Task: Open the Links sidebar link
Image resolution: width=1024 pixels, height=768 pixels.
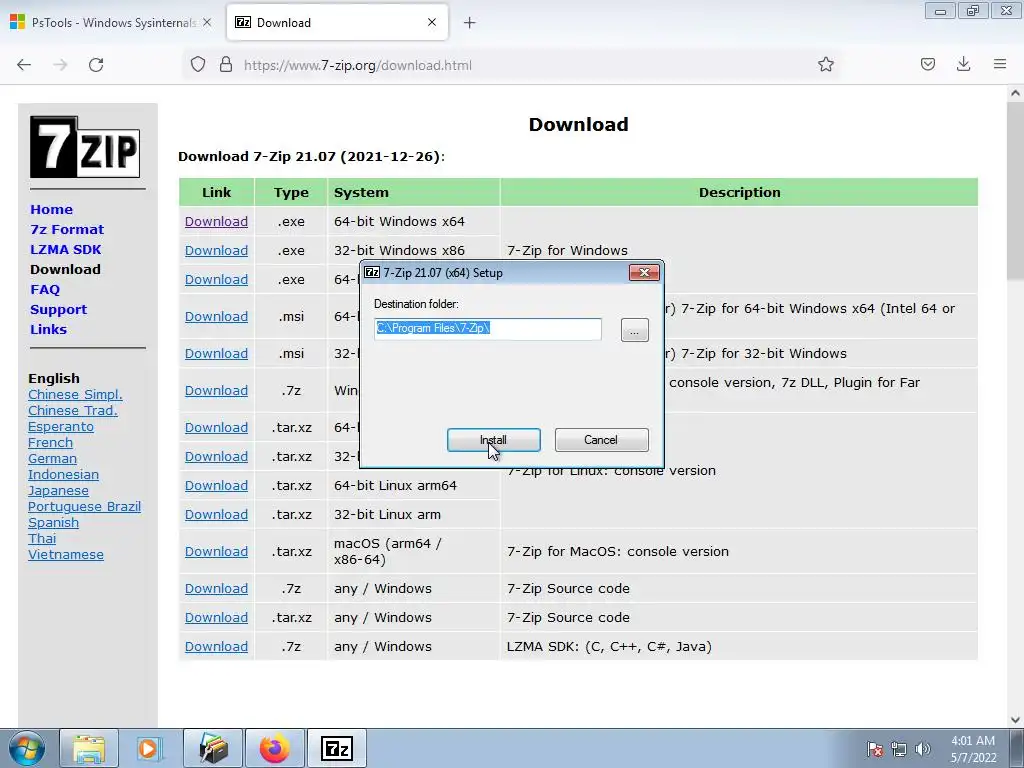Action: pyautogui.click(x=48, y=329)
